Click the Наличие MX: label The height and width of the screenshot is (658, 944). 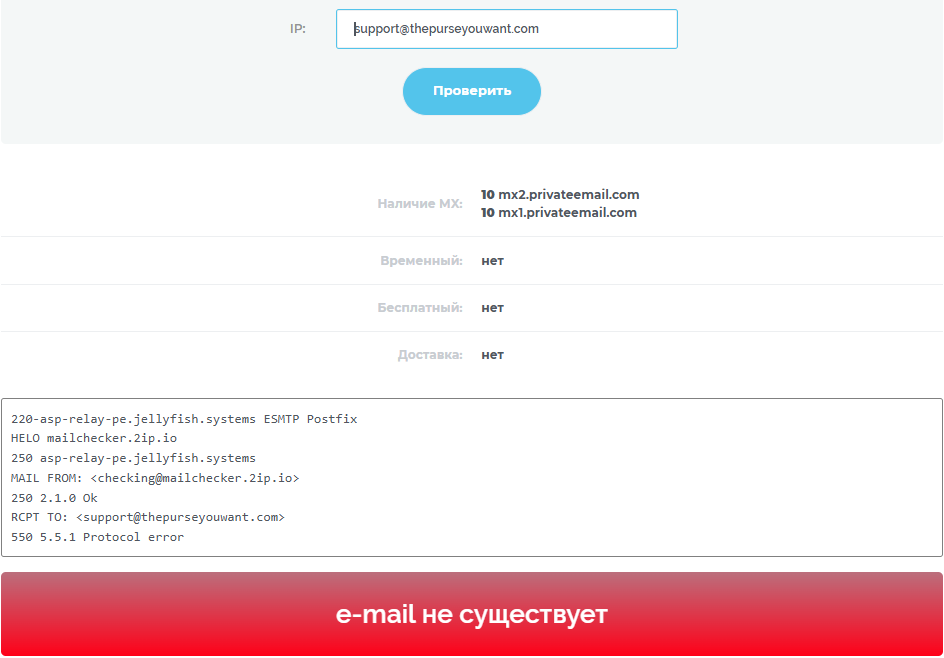coord(420,203)
